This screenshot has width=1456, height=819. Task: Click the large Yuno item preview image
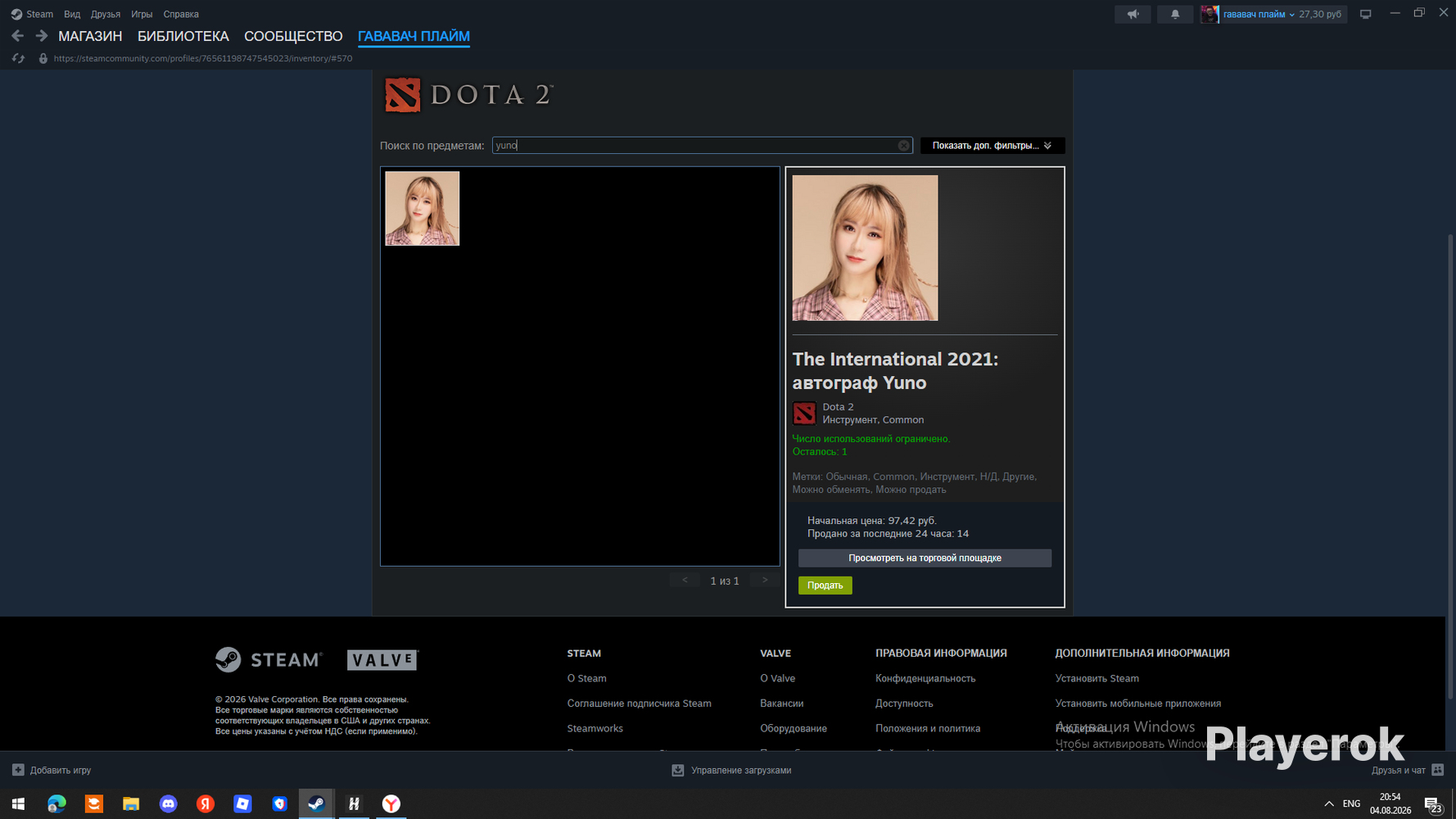click(x=865, y=247)
